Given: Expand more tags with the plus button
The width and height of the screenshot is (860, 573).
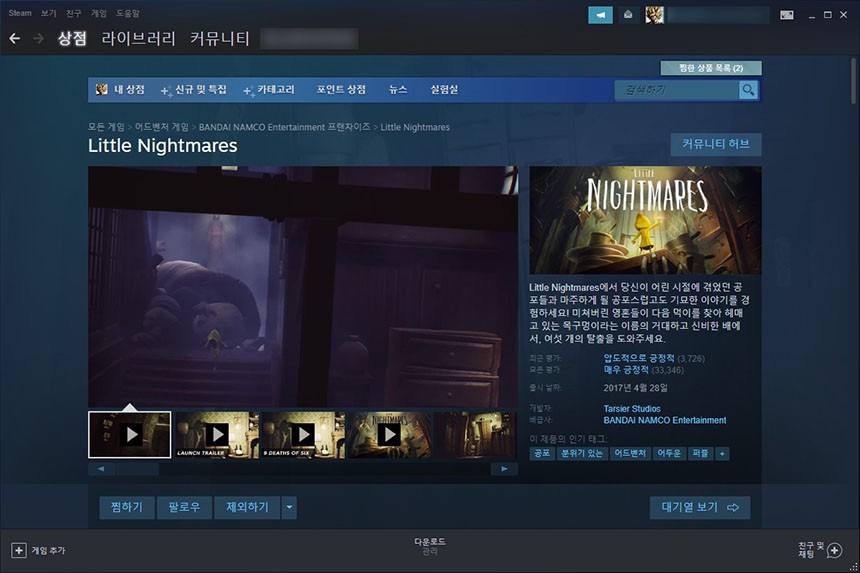Looking at the screenshot, I should [x=722, y=453].
